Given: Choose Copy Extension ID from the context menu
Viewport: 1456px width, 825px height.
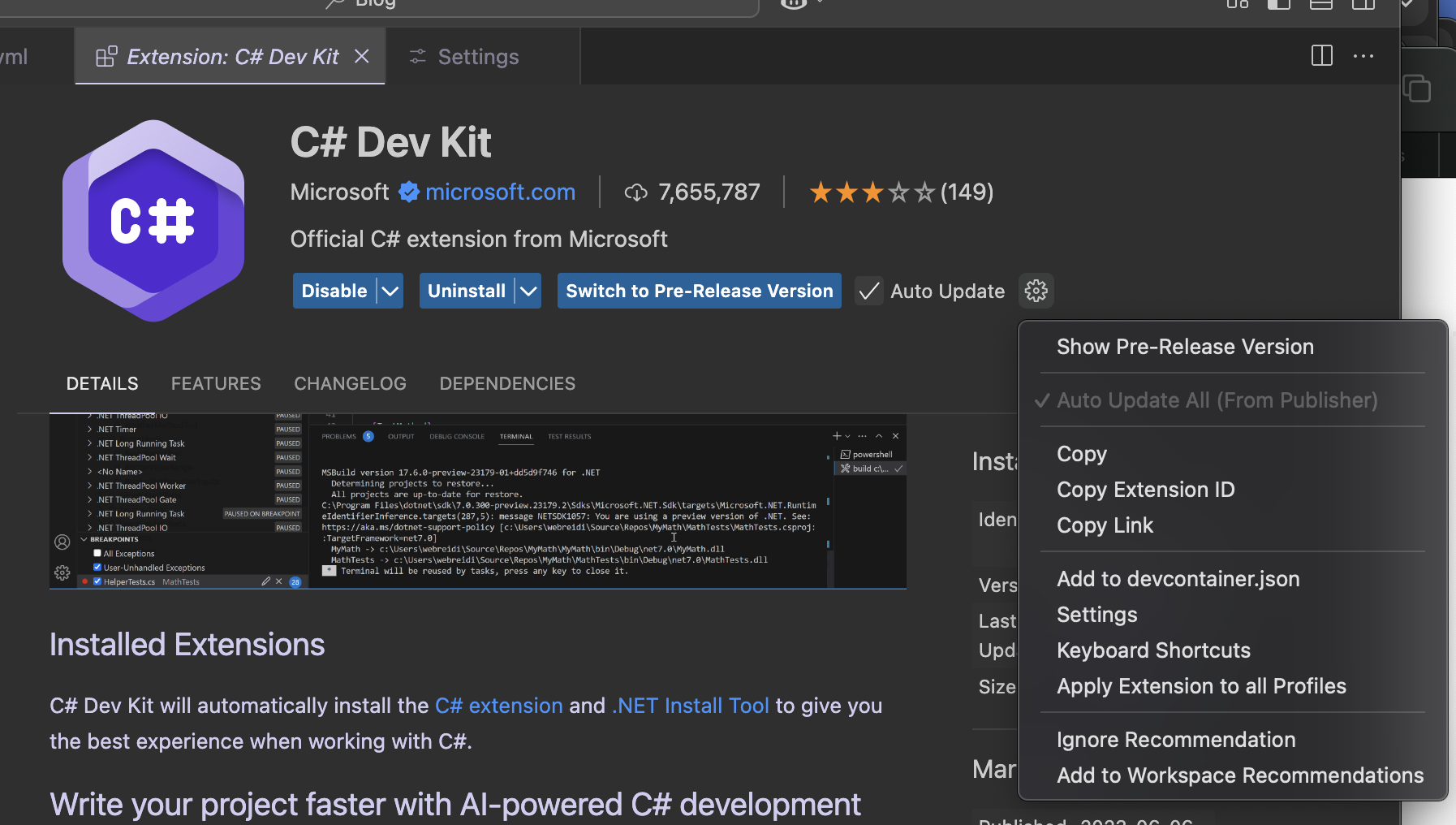Looking at the screenshot, I should (1145, 489).
